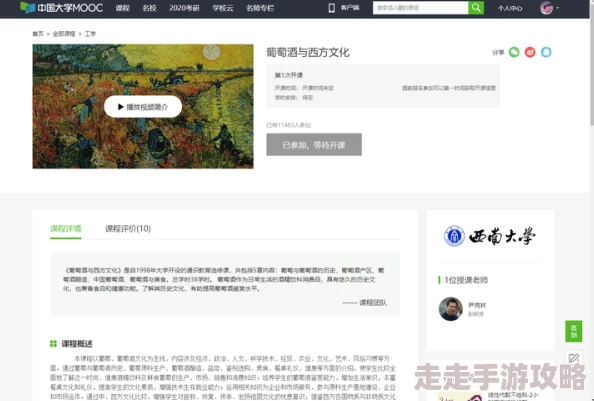Click the green search magnifier button
594x401 pixels.
(x=476, y=8)
